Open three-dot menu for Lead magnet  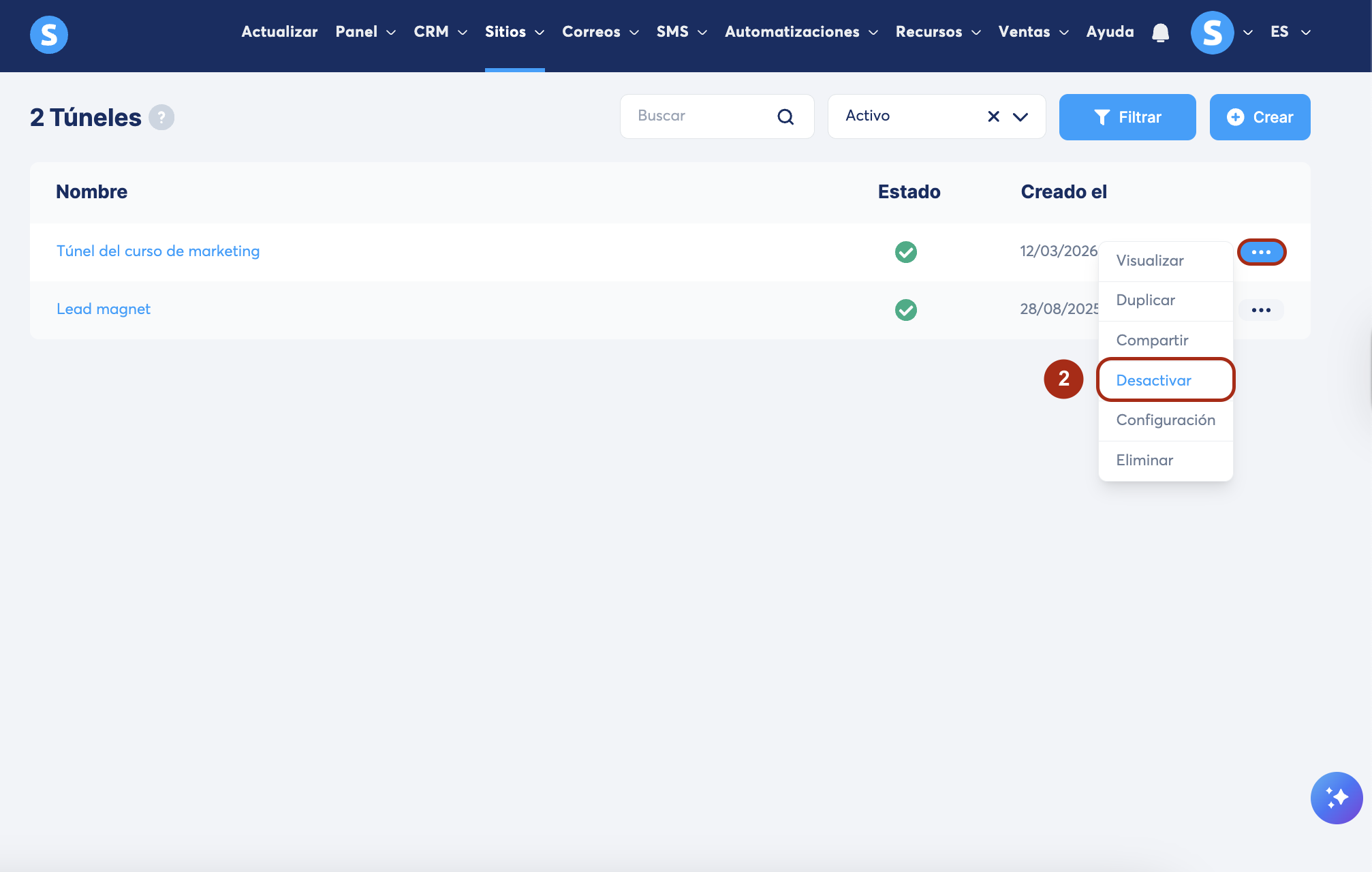click(1260, 310)
